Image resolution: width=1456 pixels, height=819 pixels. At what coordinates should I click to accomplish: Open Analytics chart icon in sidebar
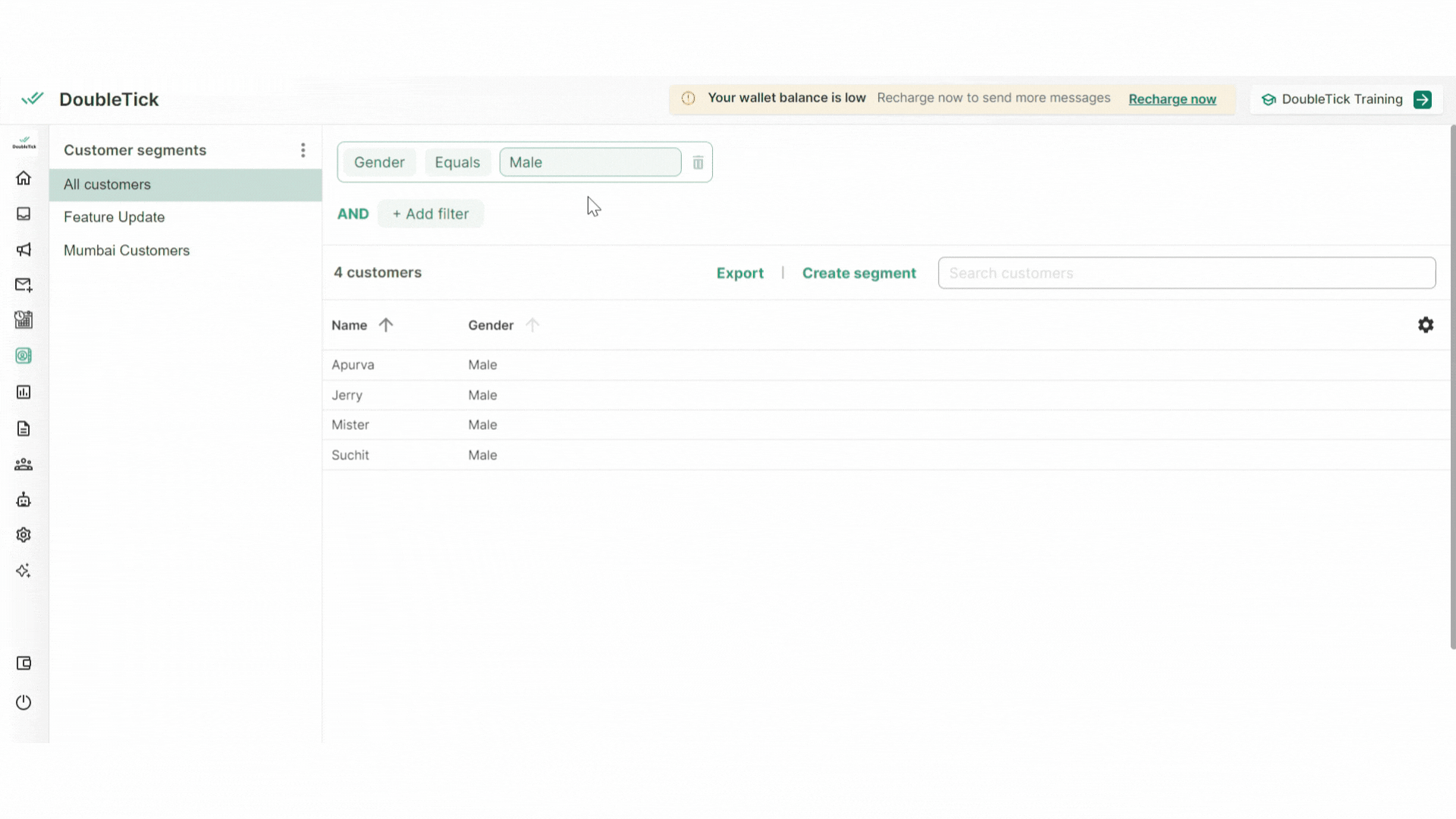point(24,392)
